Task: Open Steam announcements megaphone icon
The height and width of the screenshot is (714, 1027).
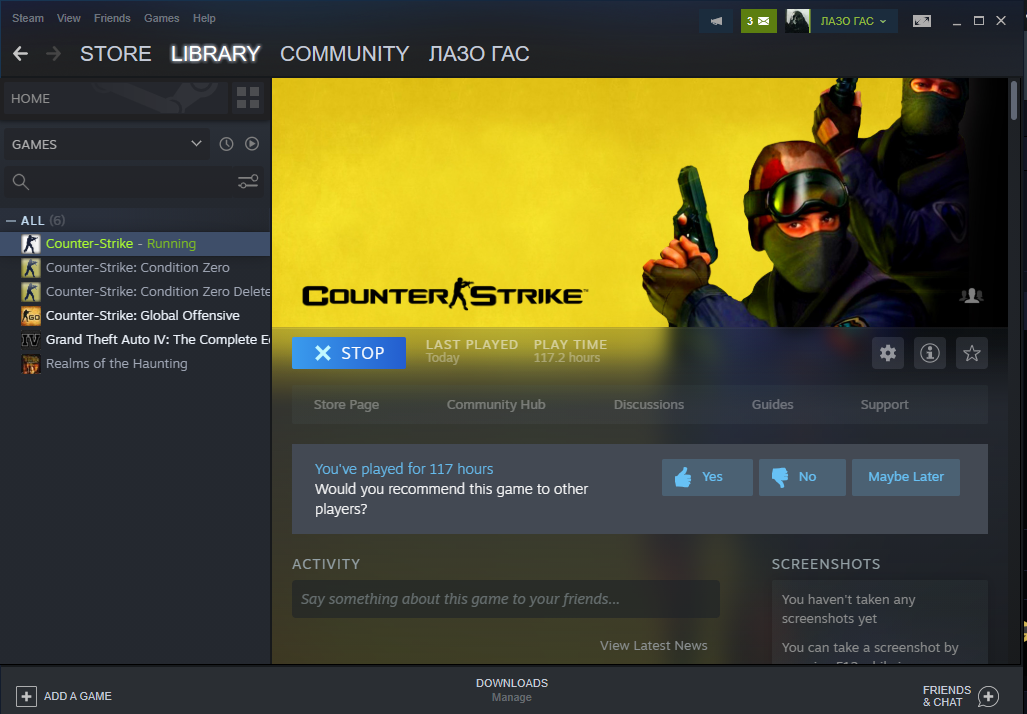Action: coord(716,21)
